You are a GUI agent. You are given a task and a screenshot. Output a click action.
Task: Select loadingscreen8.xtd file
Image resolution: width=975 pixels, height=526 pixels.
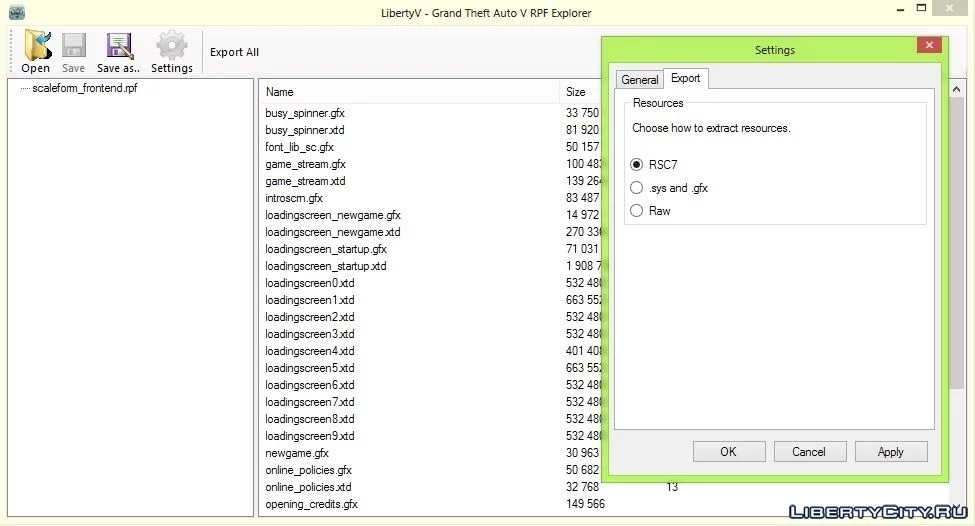point(310,419)
